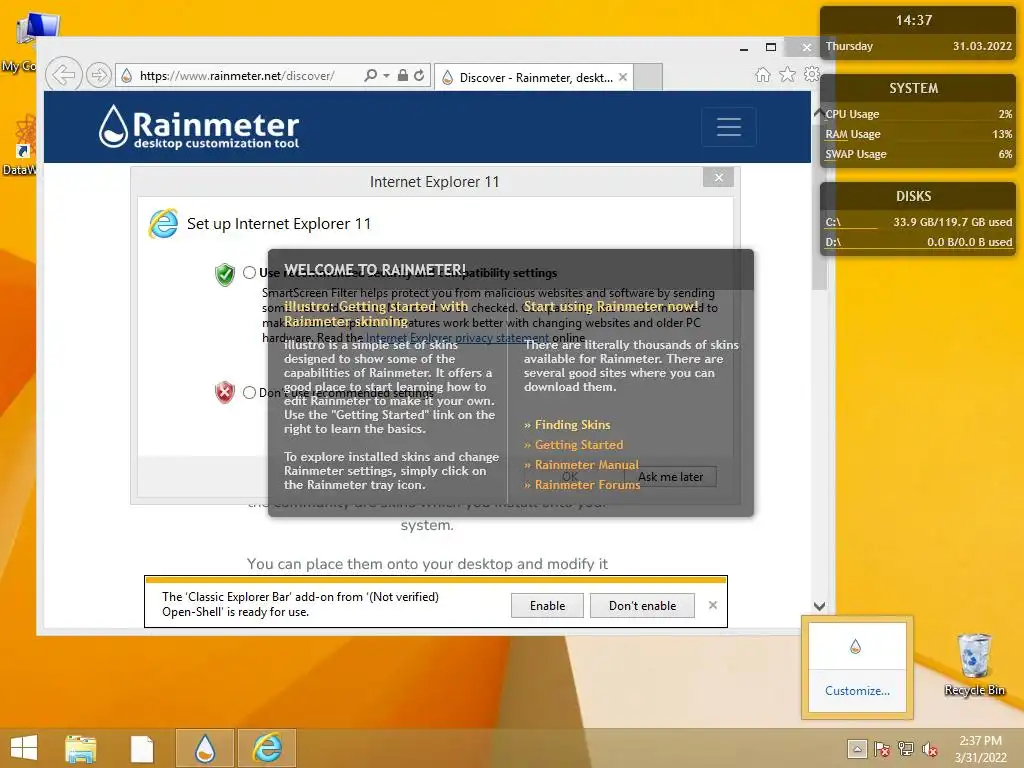Click the taskbar clock 2:37 PM
This screenshot has height=768, width=1024.
pos(980,748)
